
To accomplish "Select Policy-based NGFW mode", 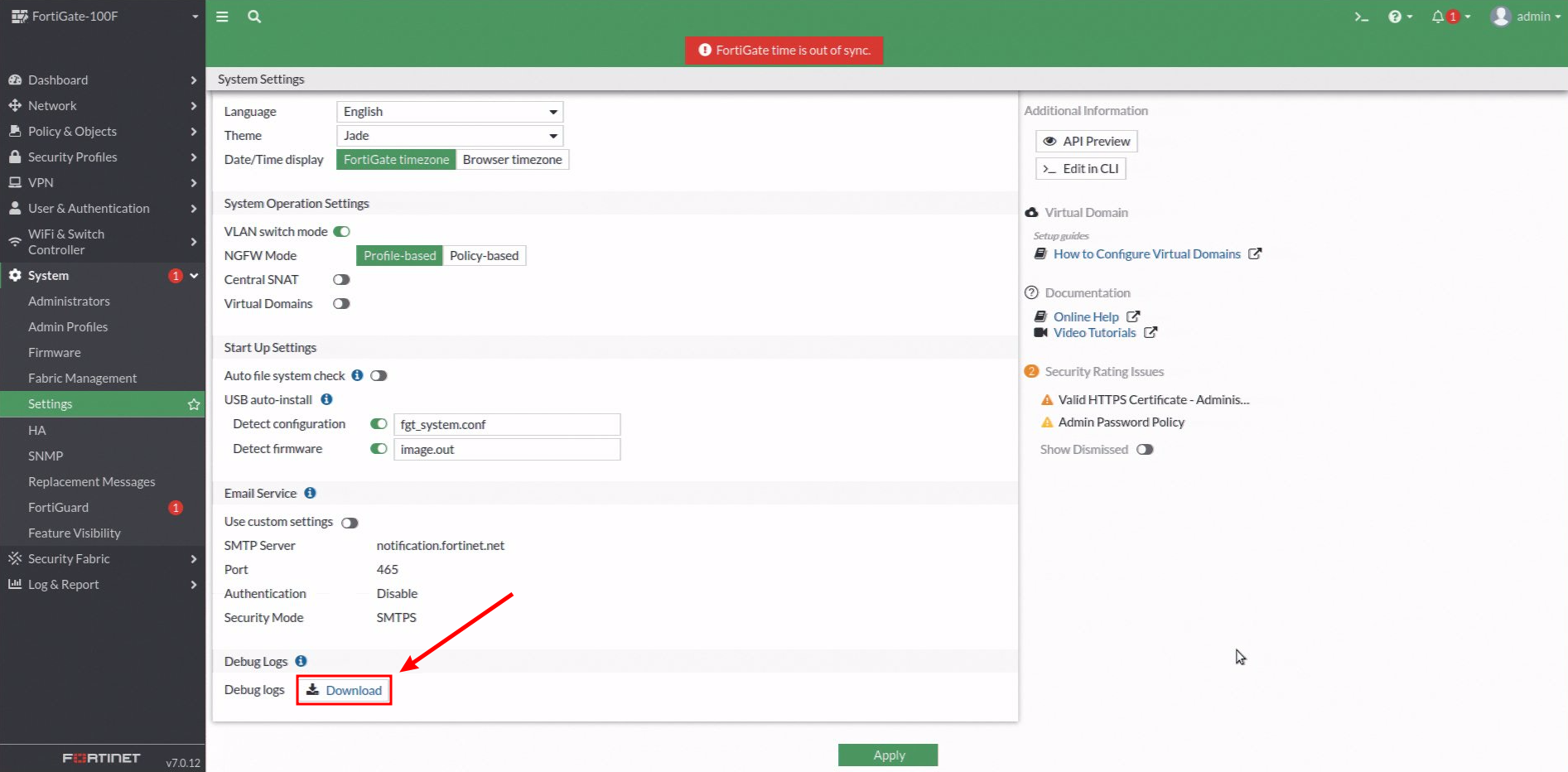I will (485, 256).
